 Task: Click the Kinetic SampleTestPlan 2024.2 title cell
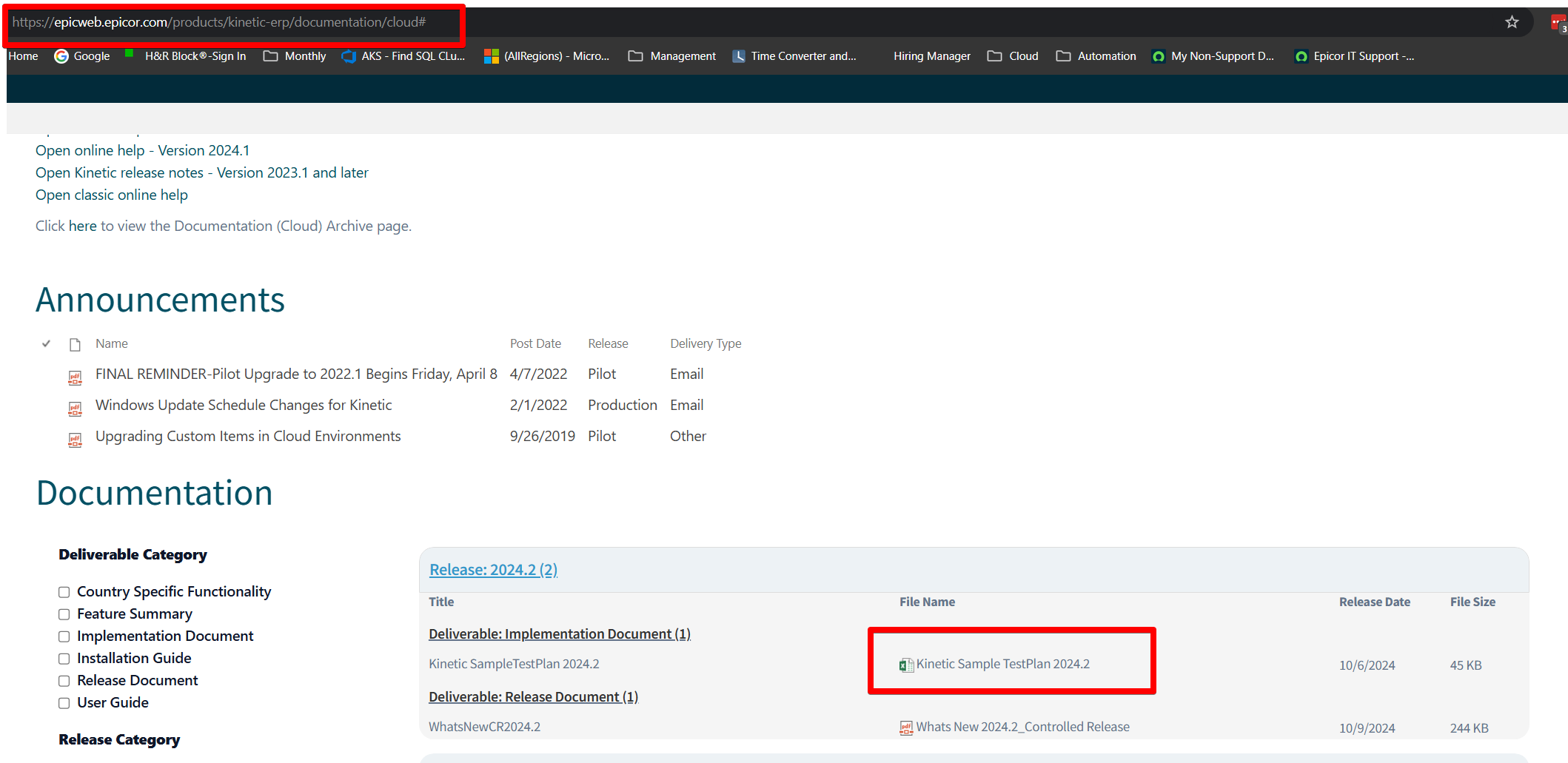click(x=514, y=664)
